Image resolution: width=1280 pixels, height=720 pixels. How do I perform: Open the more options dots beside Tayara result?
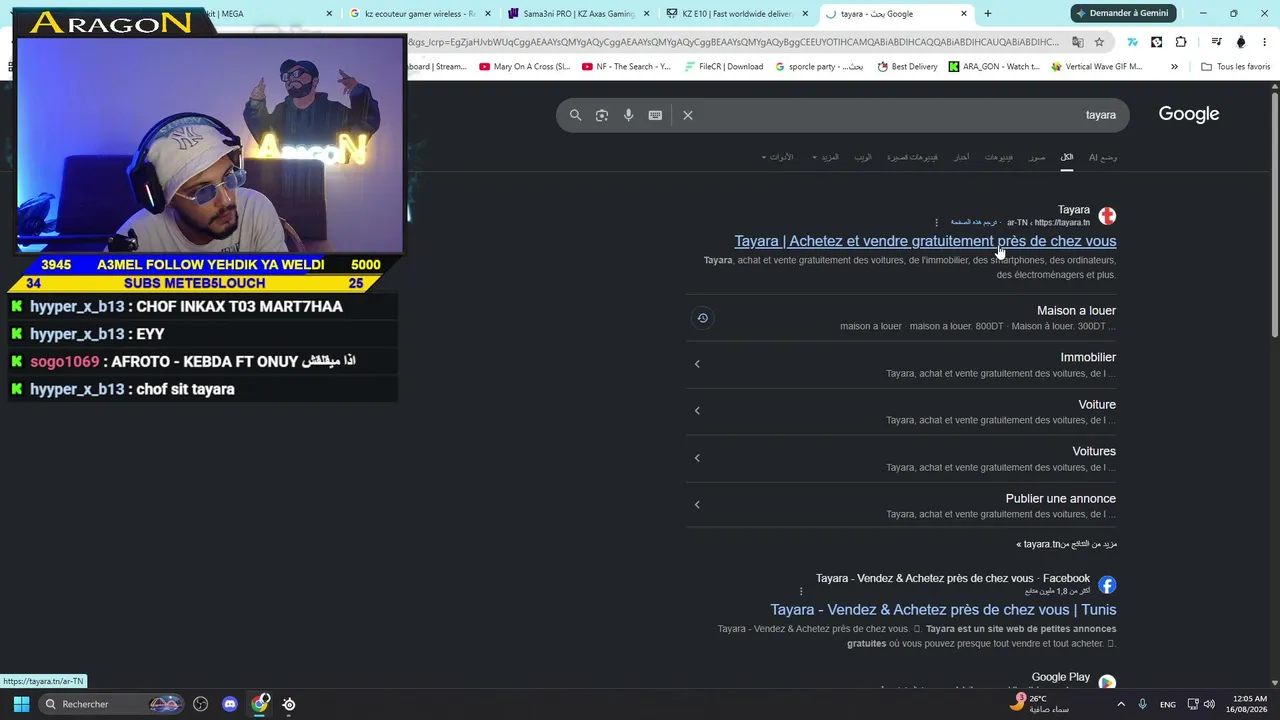[937, 222]
